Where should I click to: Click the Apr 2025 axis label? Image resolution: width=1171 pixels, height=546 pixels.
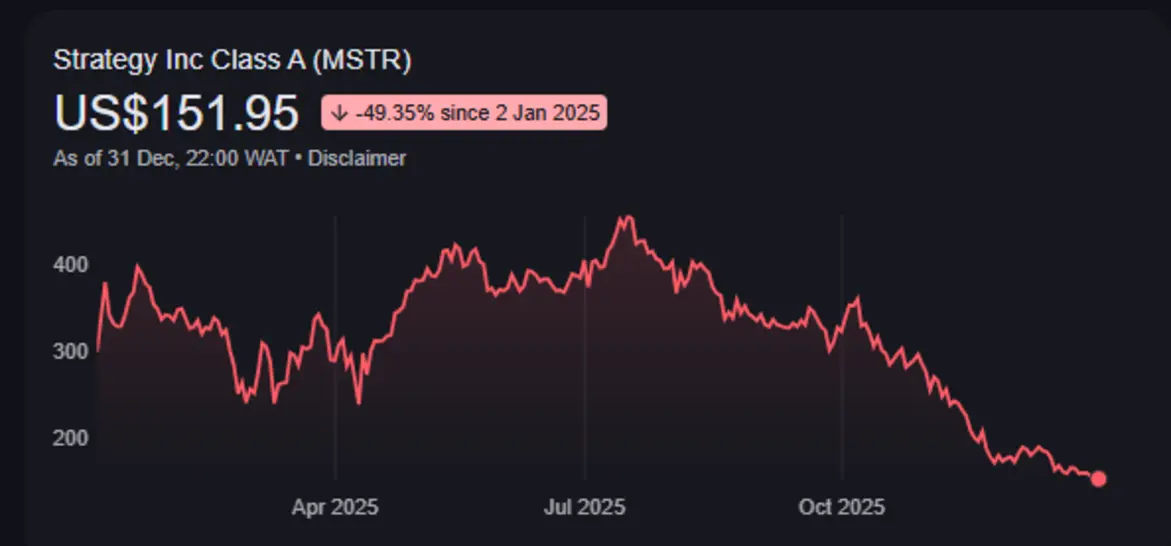[335, 508]
